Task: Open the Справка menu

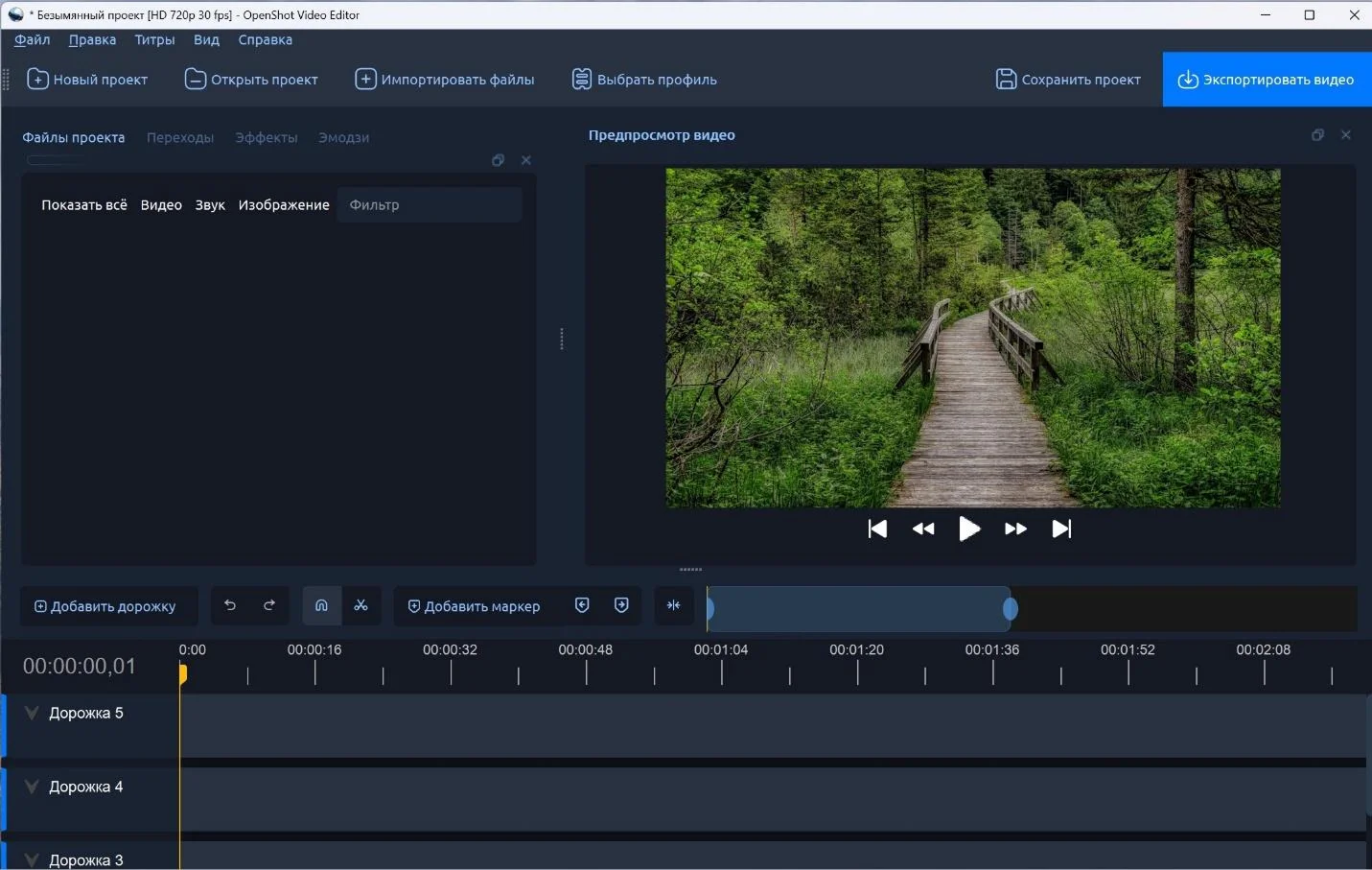Action: [x=265, y=40]
